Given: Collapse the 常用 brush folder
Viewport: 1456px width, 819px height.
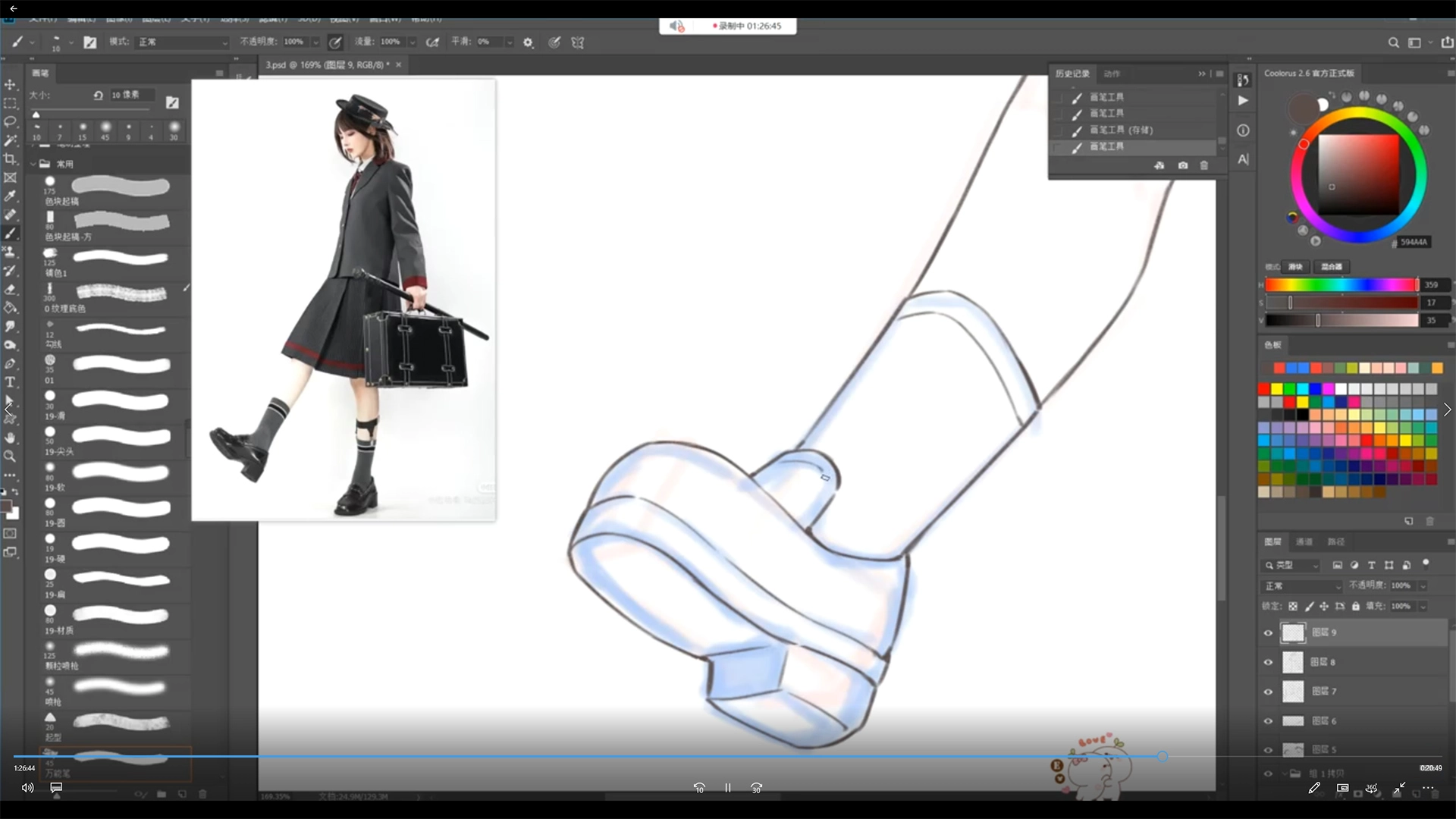Looking at the screenshot, I should pos(33,164).
